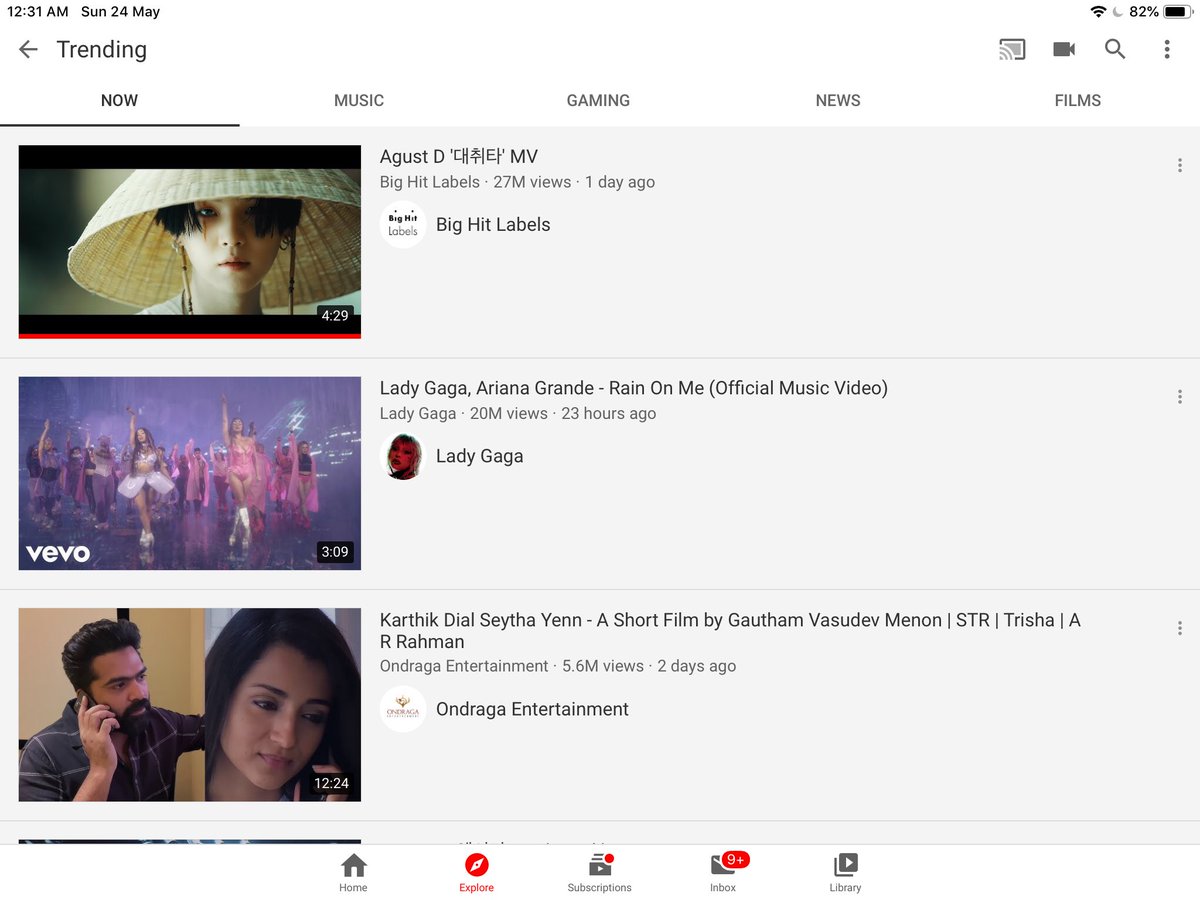The width and height of the screenshot is (1200, 900).
Task: Play the Rain On Me video thumbnail
Action: pos(190,473)
